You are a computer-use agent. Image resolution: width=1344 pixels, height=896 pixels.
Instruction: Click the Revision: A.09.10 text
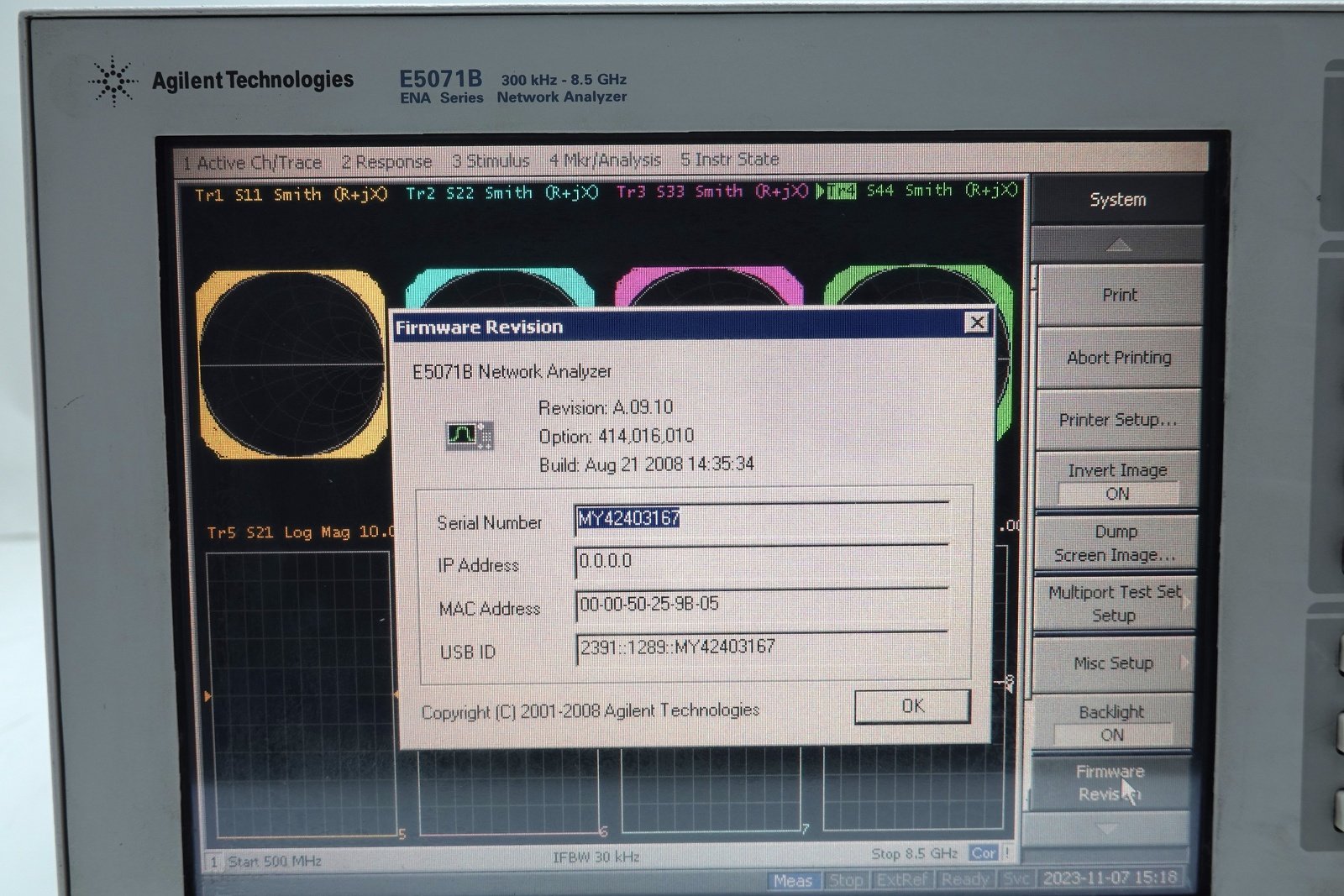click(606, 408)
